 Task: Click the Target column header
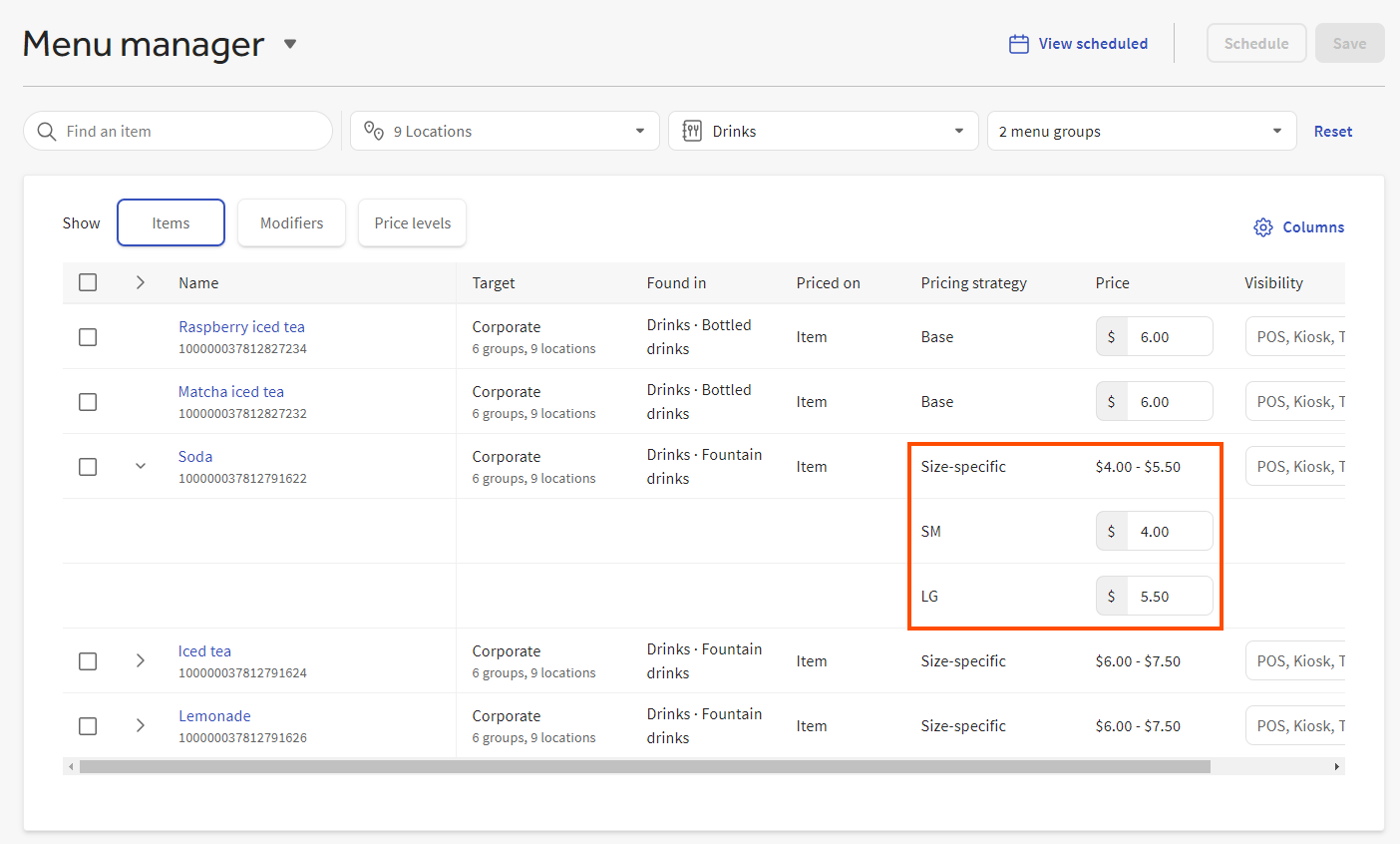tap(494, 283)
